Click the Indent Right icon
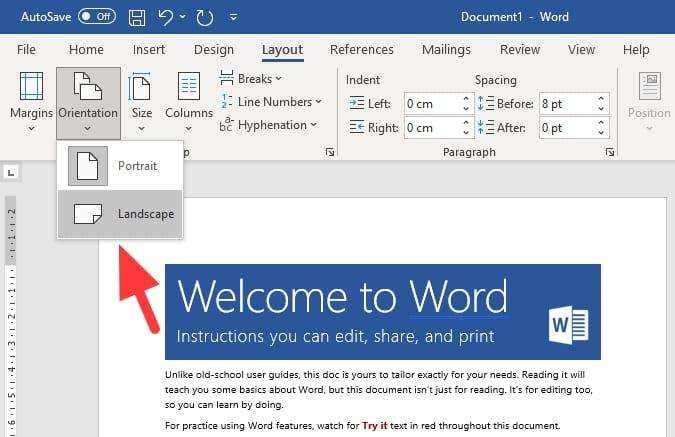Image resolution: width=675 pixels, height=437 pixels. pyautogui.click(x=356, y=127)
